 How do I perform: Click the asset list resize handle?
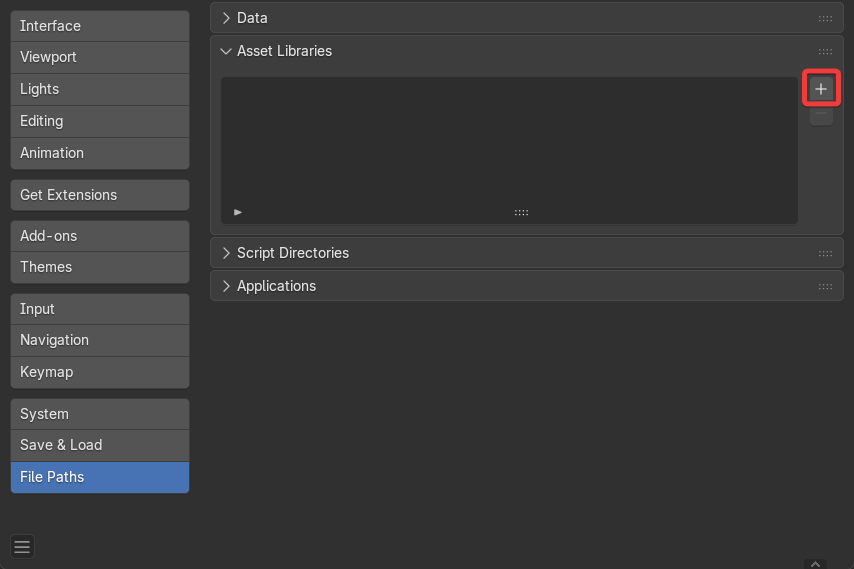(x=521, y=212)
